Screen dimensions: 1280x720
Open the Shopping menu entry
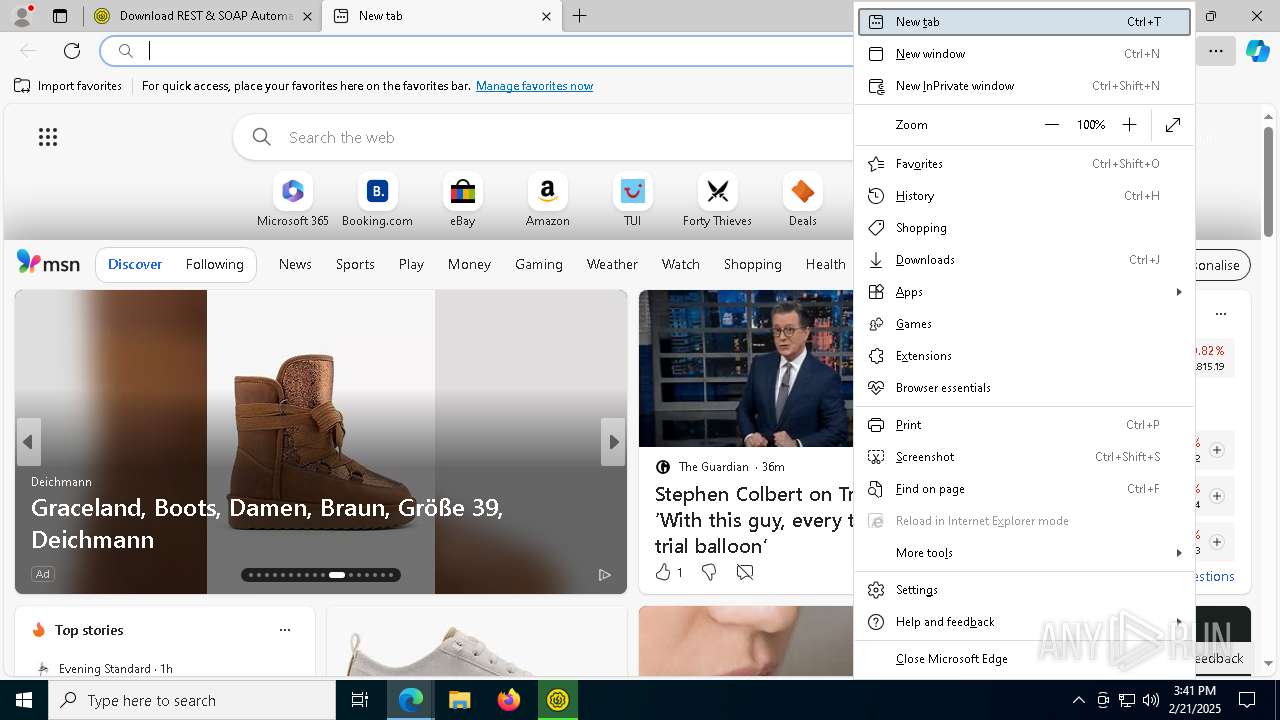pyautogui.click(x=1025, y=228)
